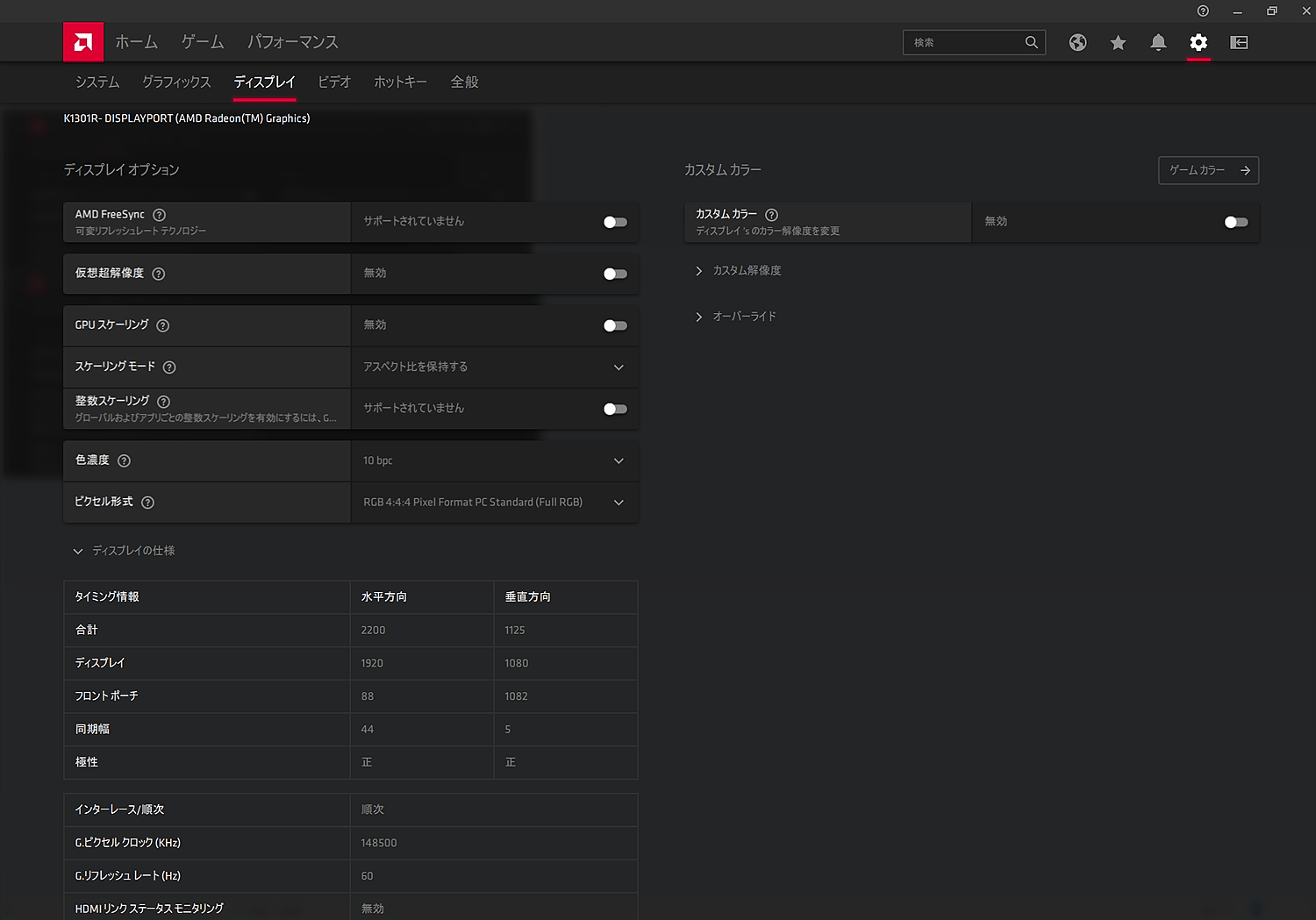
Task: Click the help question mark in title bar
Action: 1203,11
